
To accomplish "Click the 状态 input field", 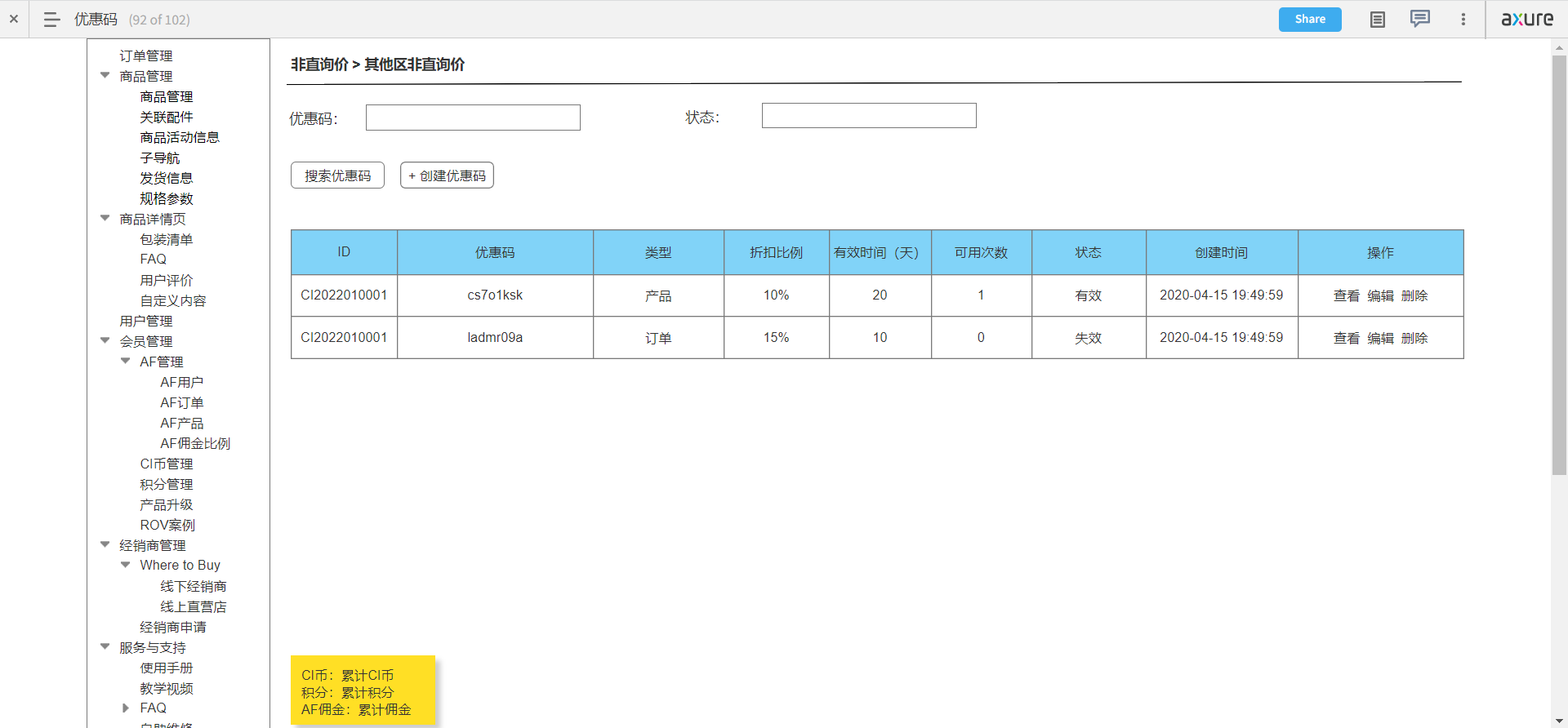I will 869,116.
